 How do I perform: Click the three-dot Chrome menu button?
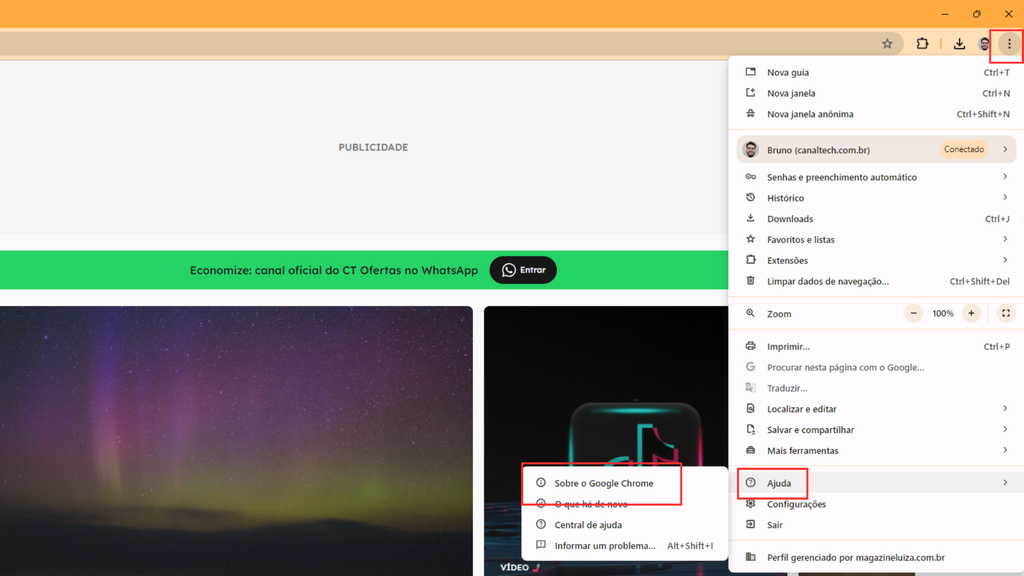point(1009,44)
